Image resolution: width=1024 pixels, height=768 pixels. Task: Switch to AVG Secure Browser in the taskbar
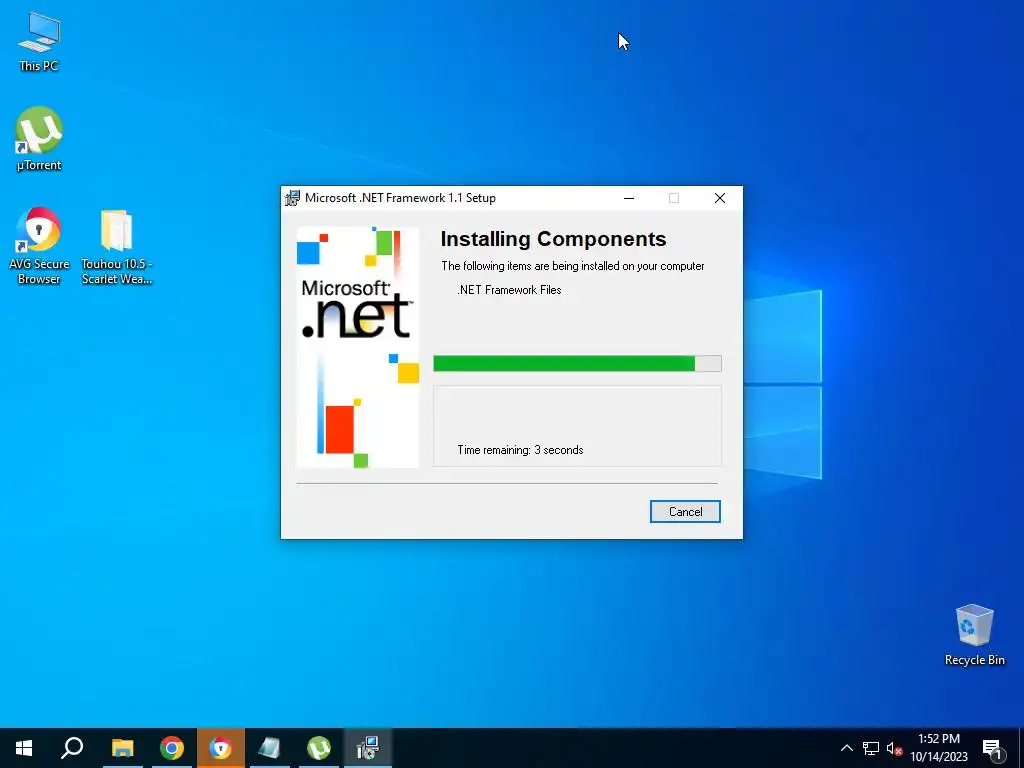(221, 748)
